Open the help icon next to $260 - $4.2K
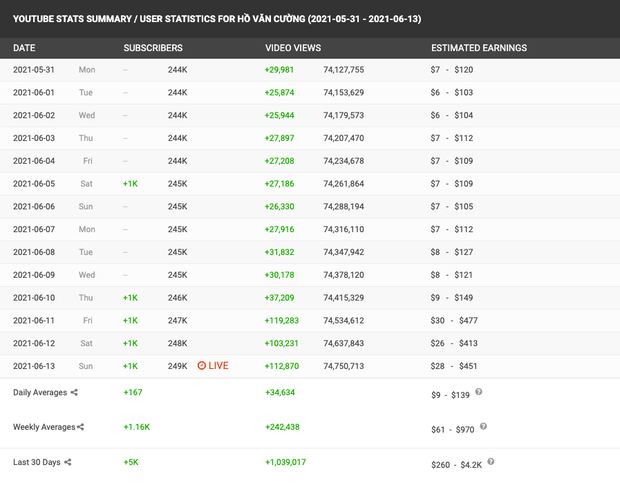620x483 pixels. click(x=489, y=461)
